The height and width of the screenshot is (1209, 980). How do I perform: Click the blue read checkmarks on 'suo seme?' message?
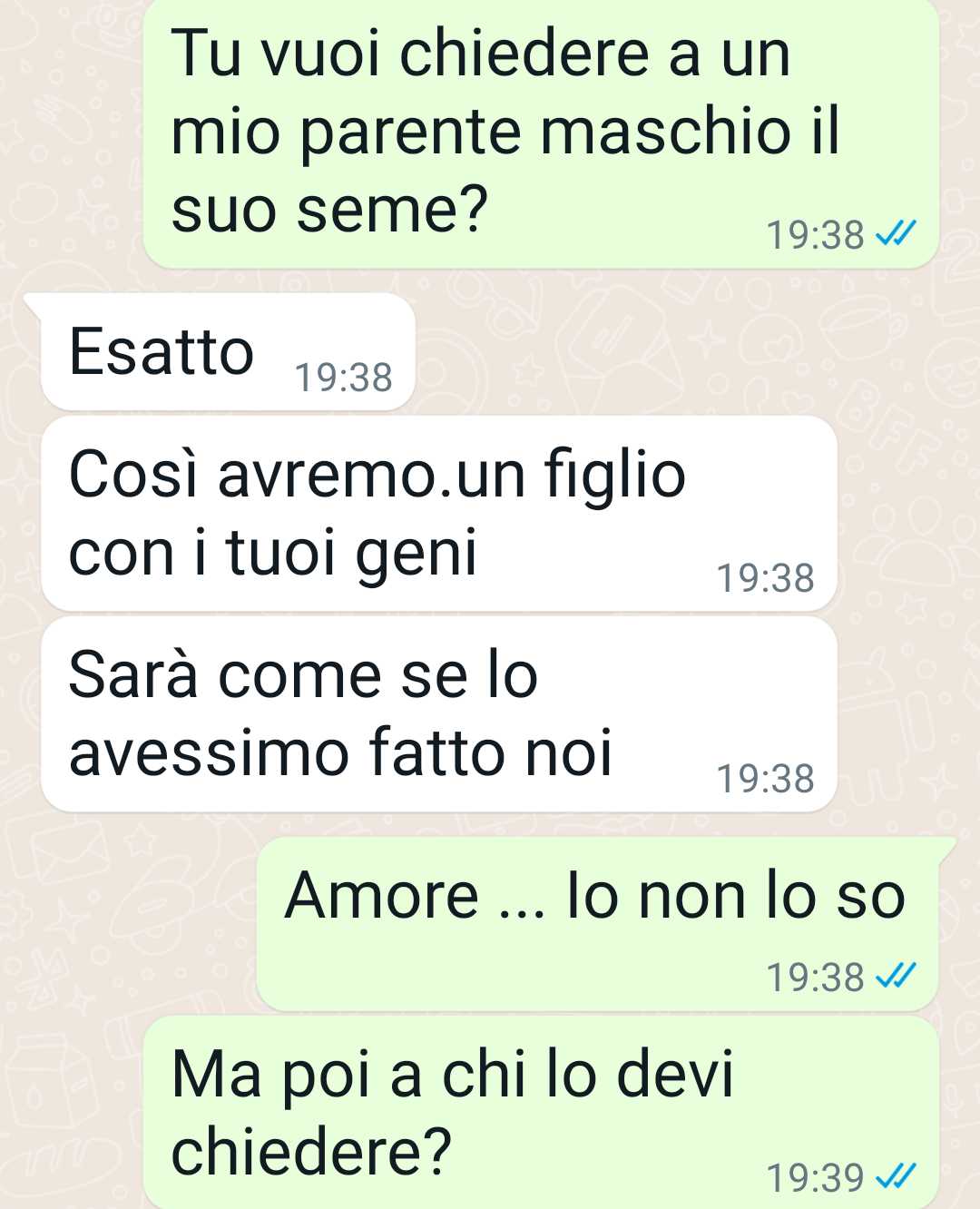[x=896, y=235]
